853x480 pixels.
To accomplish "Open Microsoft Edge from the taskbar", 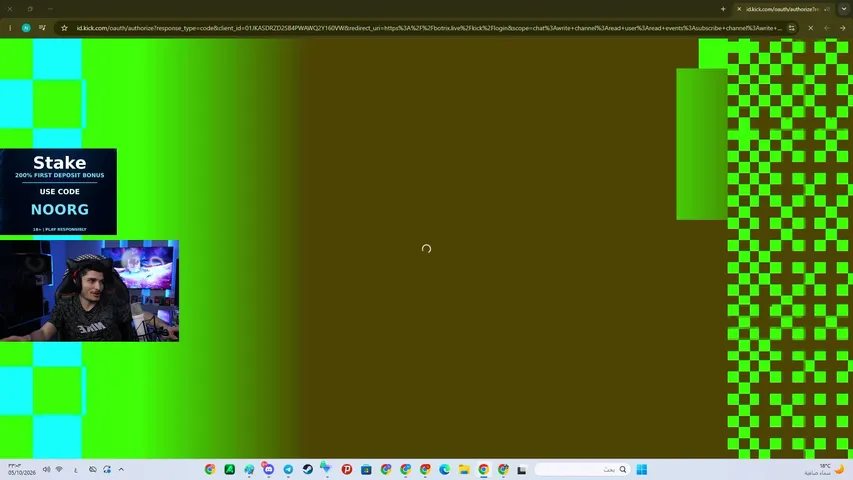I will click(x=444, y=469).
